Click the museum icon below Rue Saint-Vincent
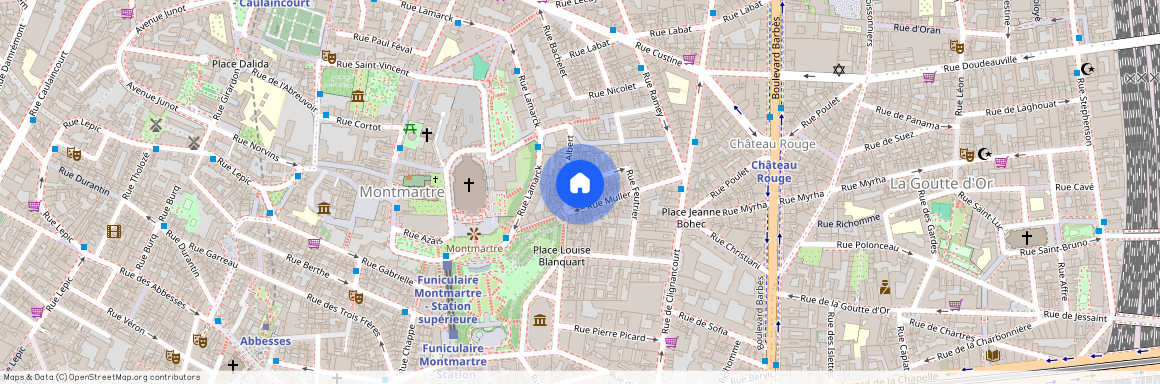 (x=359, y=97)
